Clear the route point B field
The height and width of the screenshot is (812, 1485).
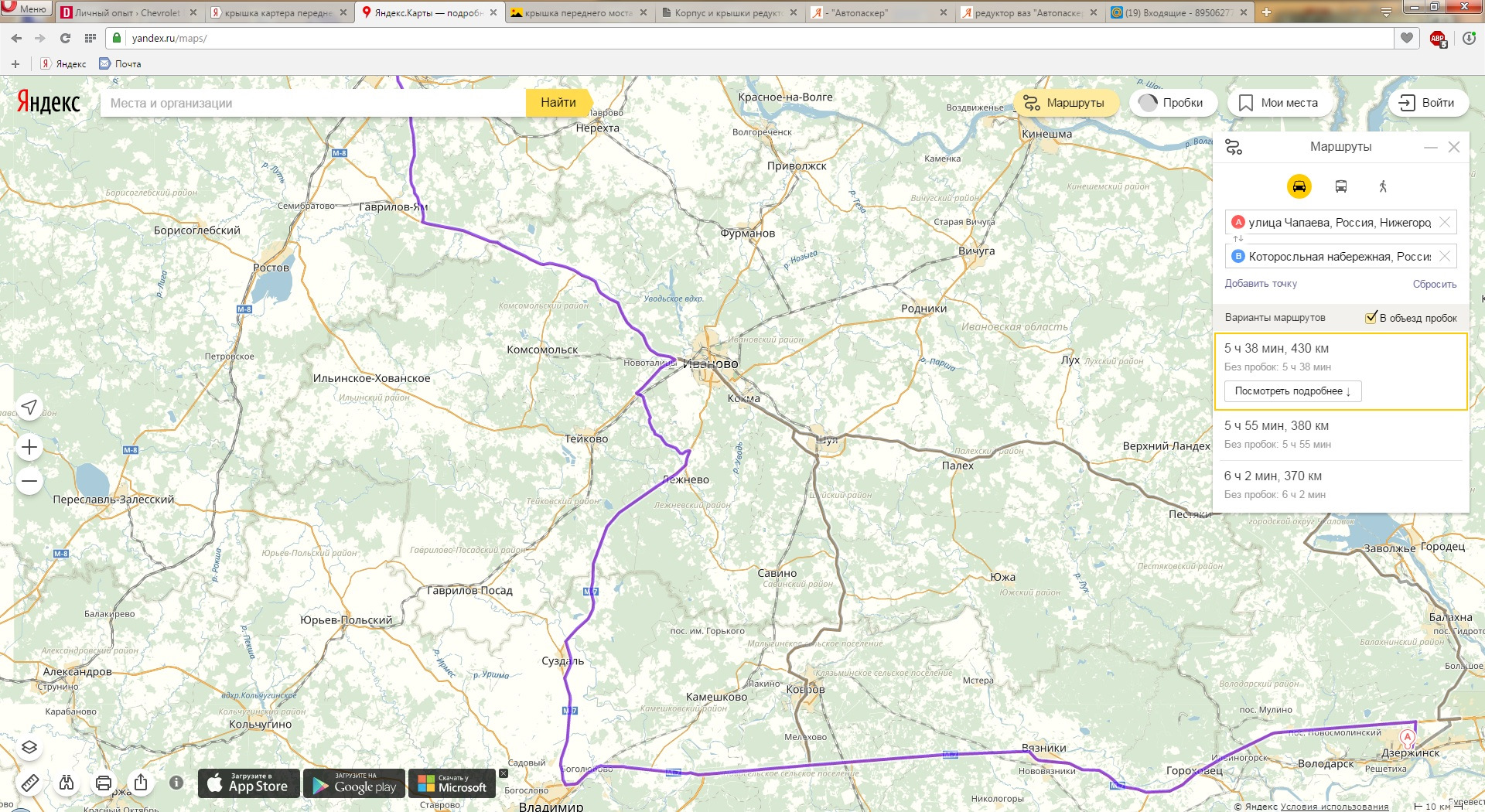(x=1444, y=256)
